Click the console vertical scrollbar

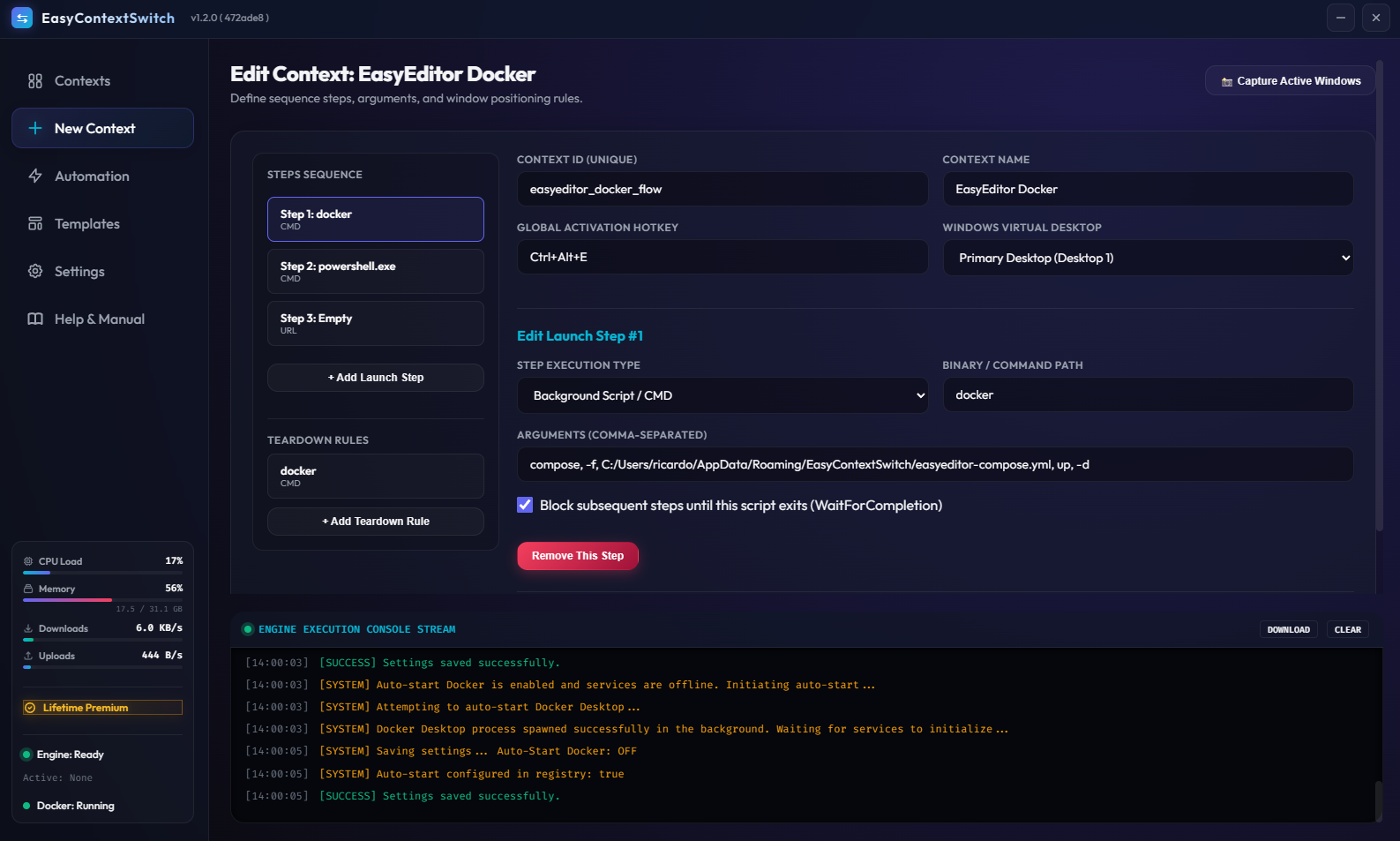click(1379, 801)
